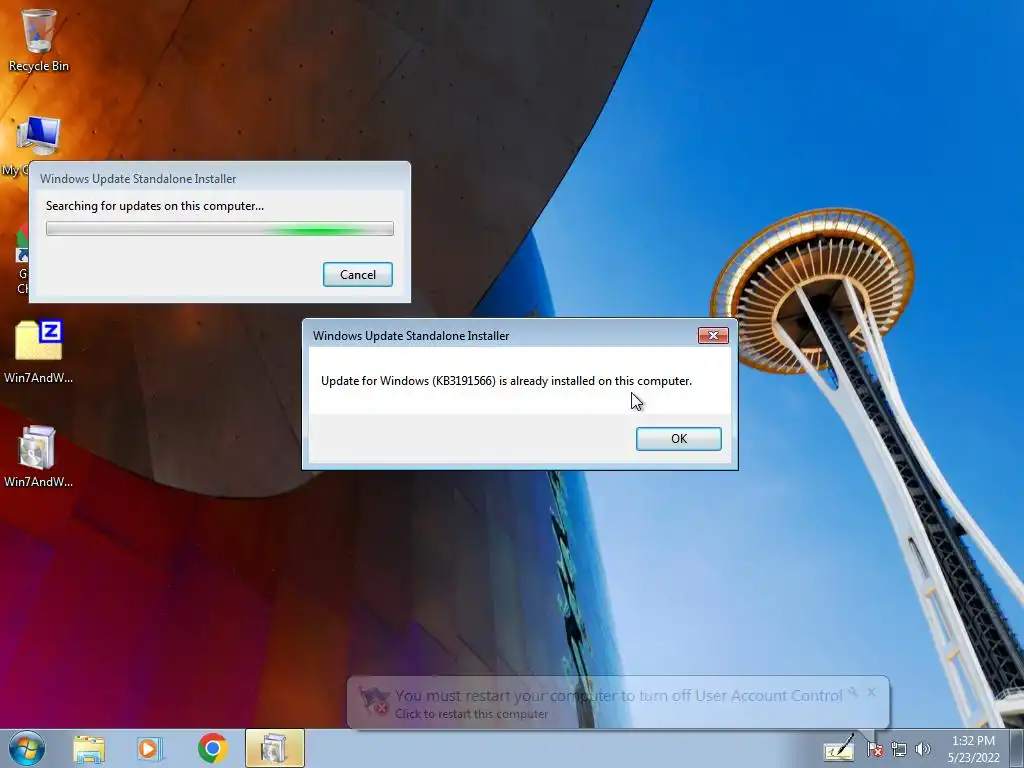The image size is (1024, 768).
Task: Dismiss the User Account Control balloon with X
Action: pos(871,692)
